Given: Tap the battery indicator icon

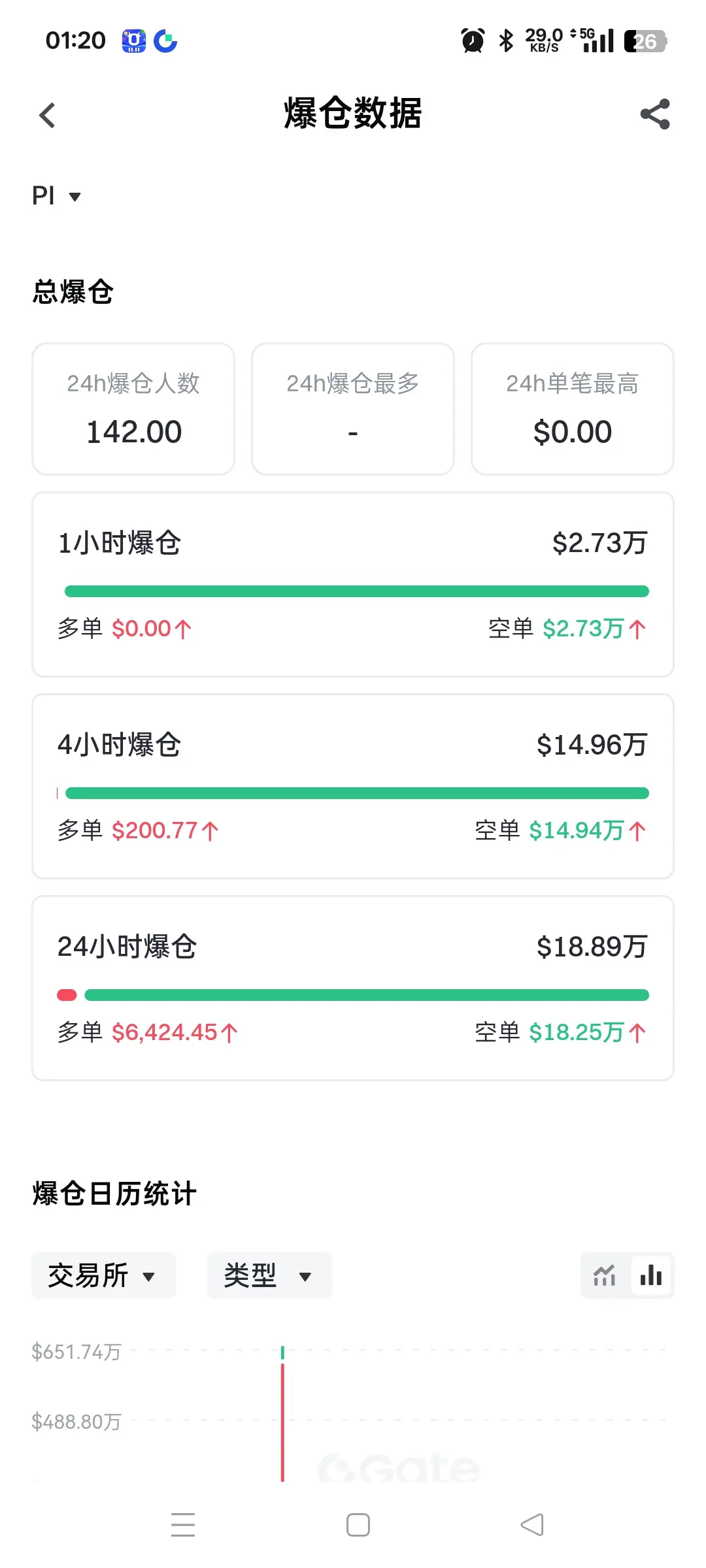Looking at the screenshot, I should pos(645,41).
